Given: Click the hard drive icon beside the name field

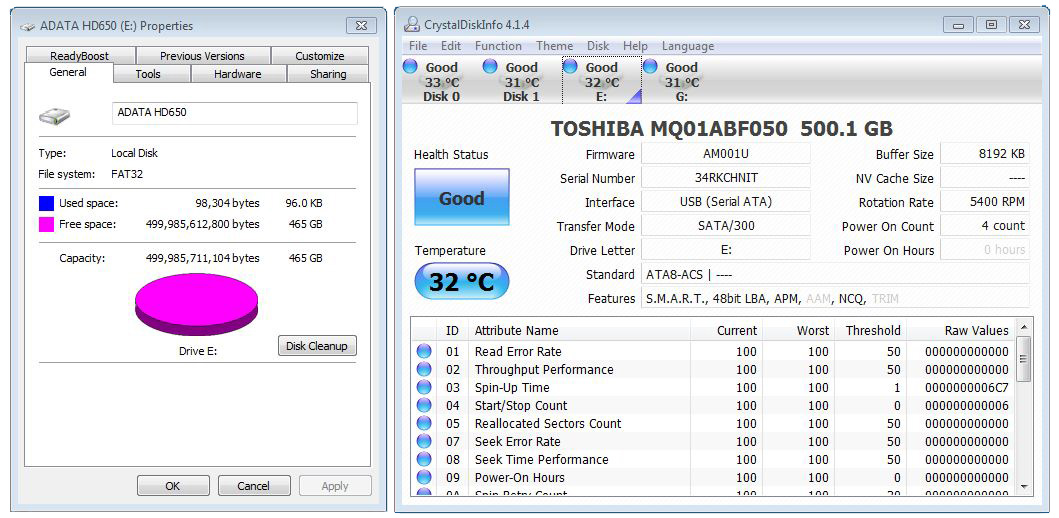Looking at the screenshot, I should coord(53,115).
